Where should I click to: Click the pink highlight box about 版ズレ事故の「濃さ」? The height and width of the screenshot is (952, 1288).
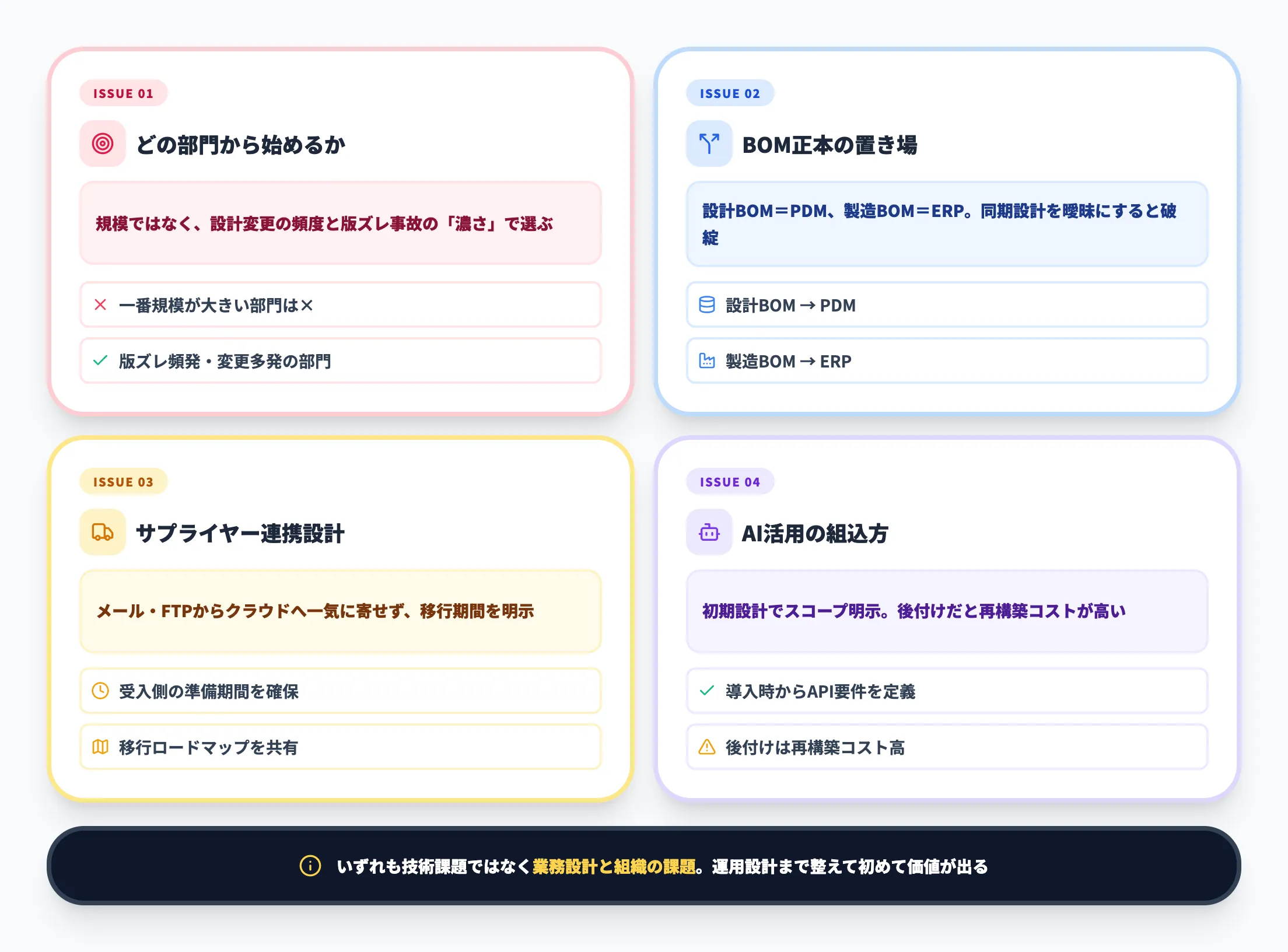pyautogui.click(x=339, y=223)
